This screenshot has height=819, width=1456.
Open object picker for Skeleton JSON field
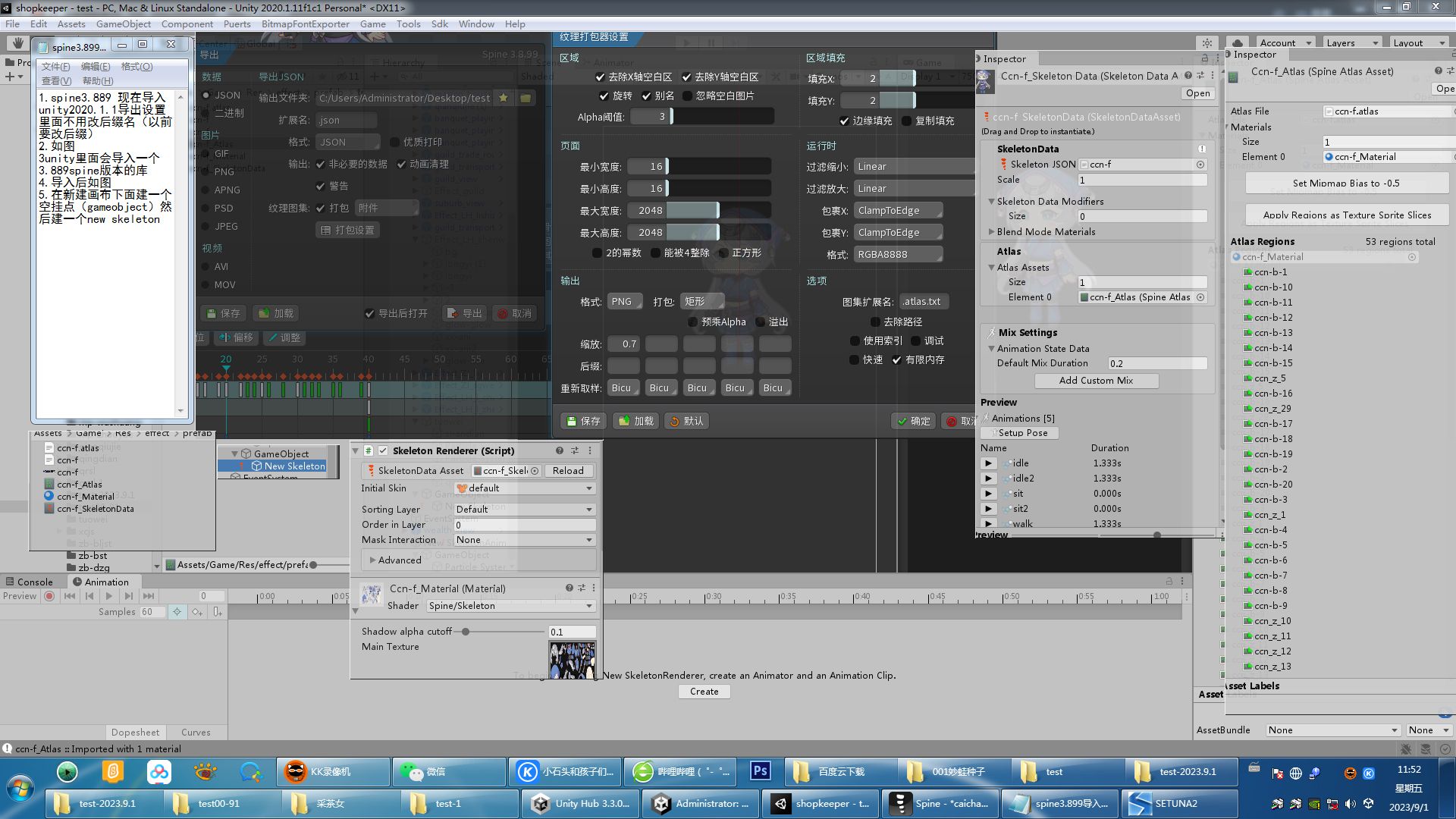click(x=1200, y=165)
